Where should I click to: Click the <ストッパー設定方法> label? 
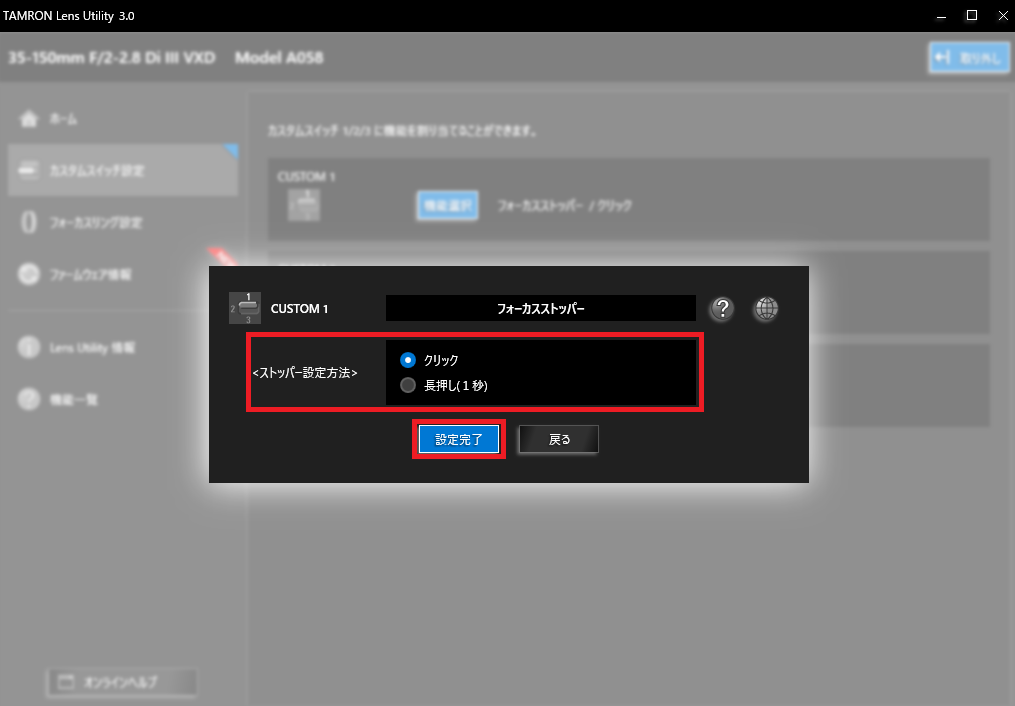tap(305, 373)
